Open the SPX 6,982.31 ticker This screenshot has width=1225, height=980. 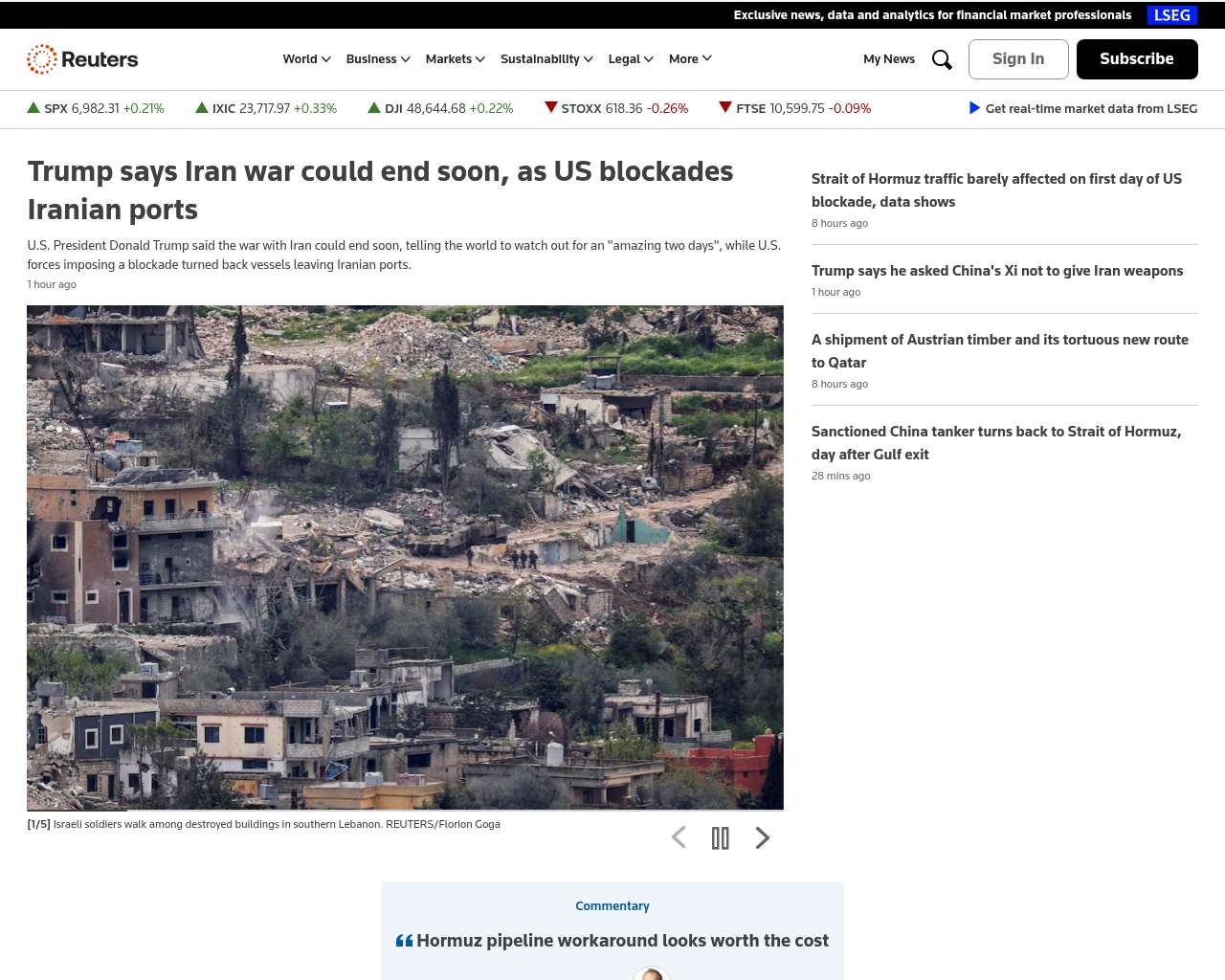pyautogui.click(x=96, y=108)
